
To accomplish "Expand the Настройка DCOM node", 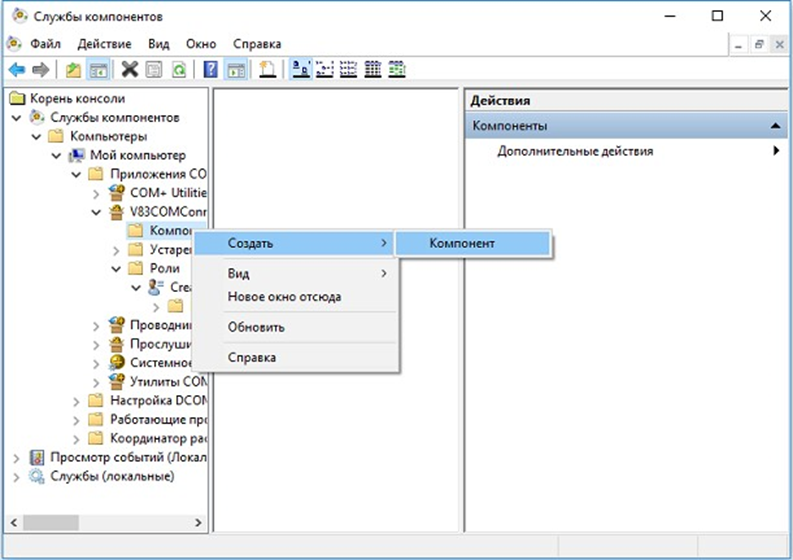I will click(x=76, y=402).
